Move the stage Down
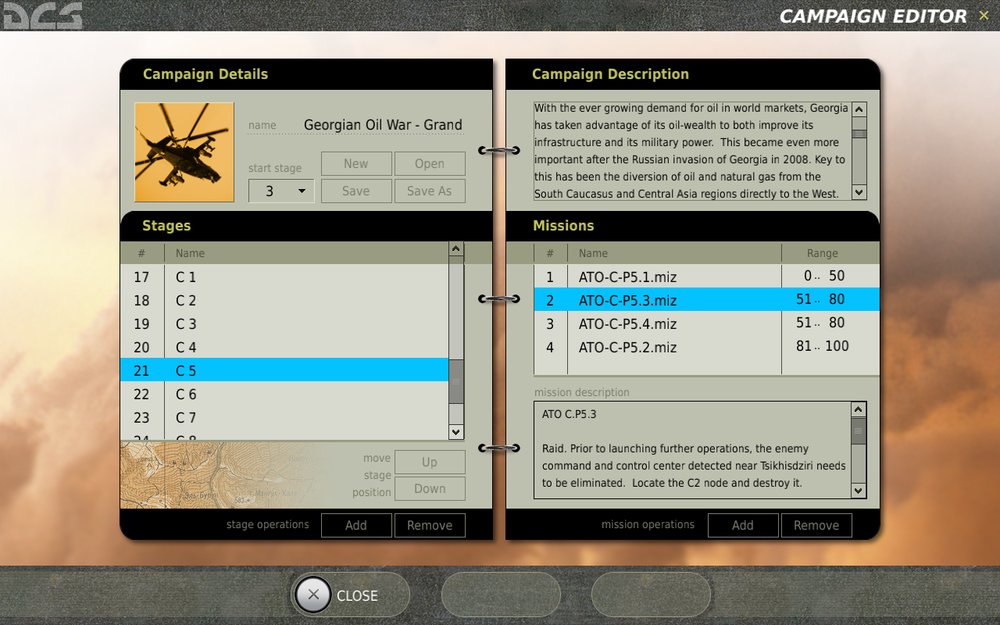Screen dimensions: 1000x625 [430, 489]
